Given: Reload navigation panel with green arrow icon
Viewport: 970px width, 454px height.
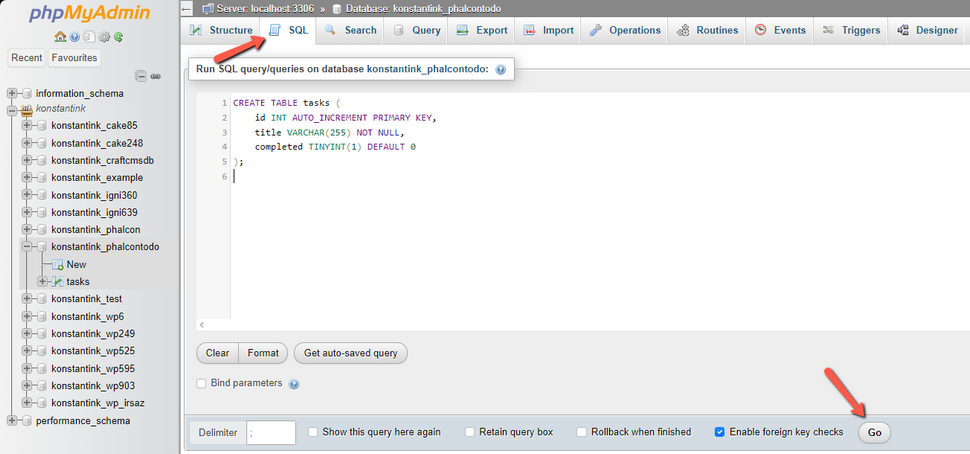Looking at the screenshot, I should click(x=118, y=37).
